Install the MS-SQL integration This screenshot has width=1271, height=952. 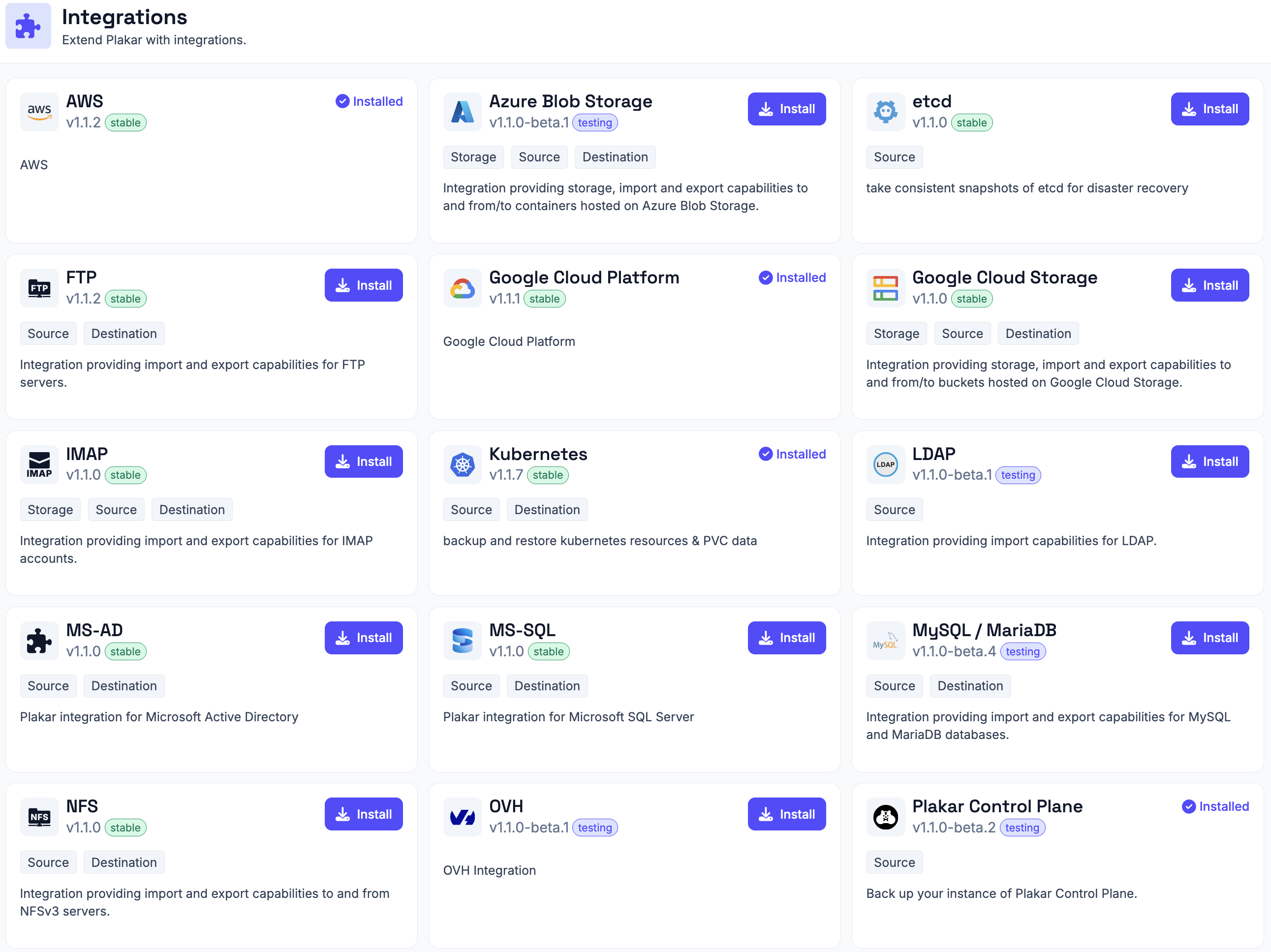(x=787, y=638)
